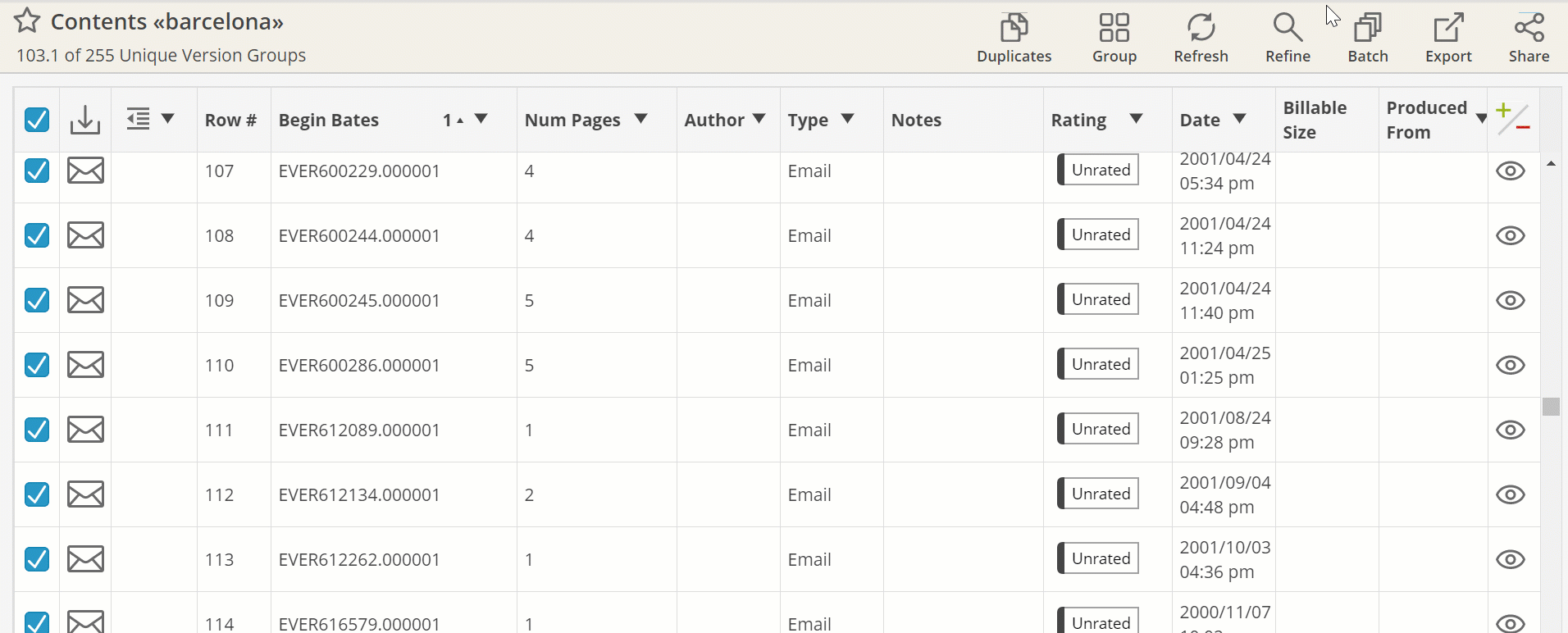Set rating on row 113 Unrated button

pos(1098,558)
